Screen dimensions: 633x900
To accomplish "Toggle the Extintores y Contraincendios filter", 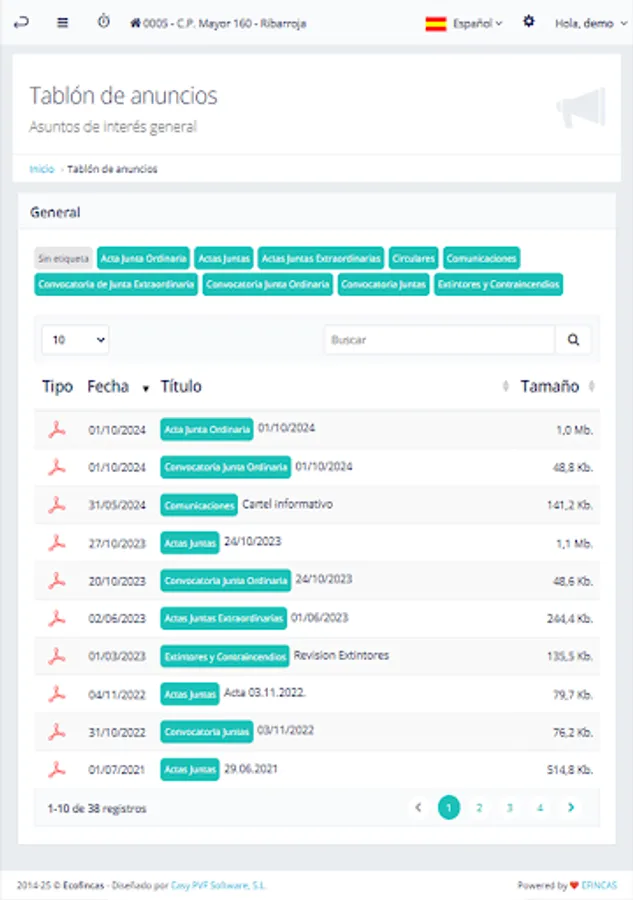I will 498,284.
